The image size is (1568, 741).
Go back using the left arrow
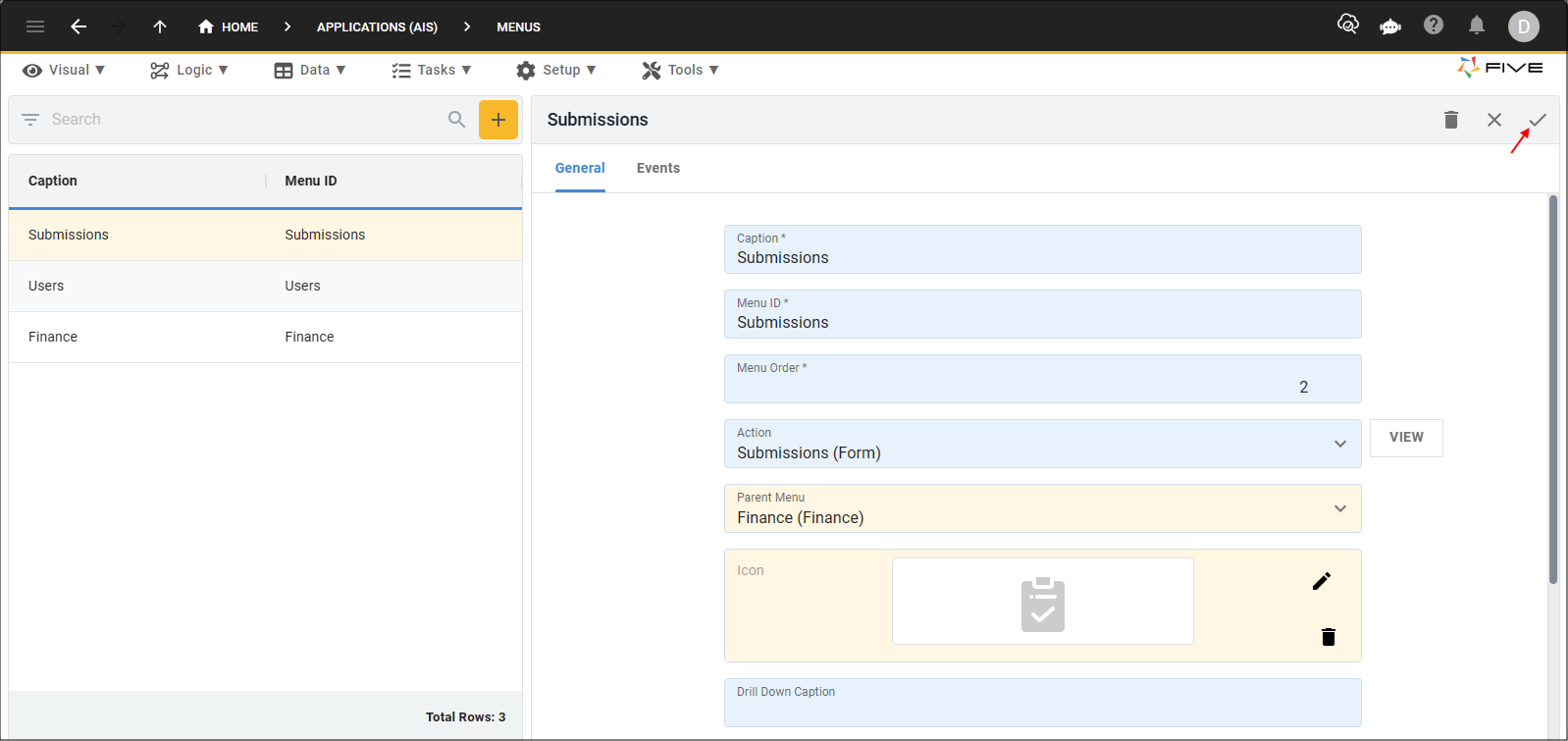point(78,26)
